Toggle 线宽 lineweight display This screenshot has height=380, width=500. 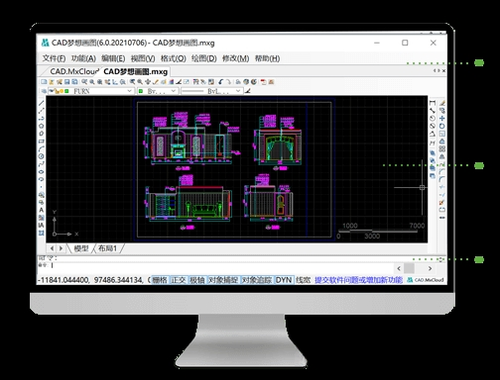coord(303,280)
